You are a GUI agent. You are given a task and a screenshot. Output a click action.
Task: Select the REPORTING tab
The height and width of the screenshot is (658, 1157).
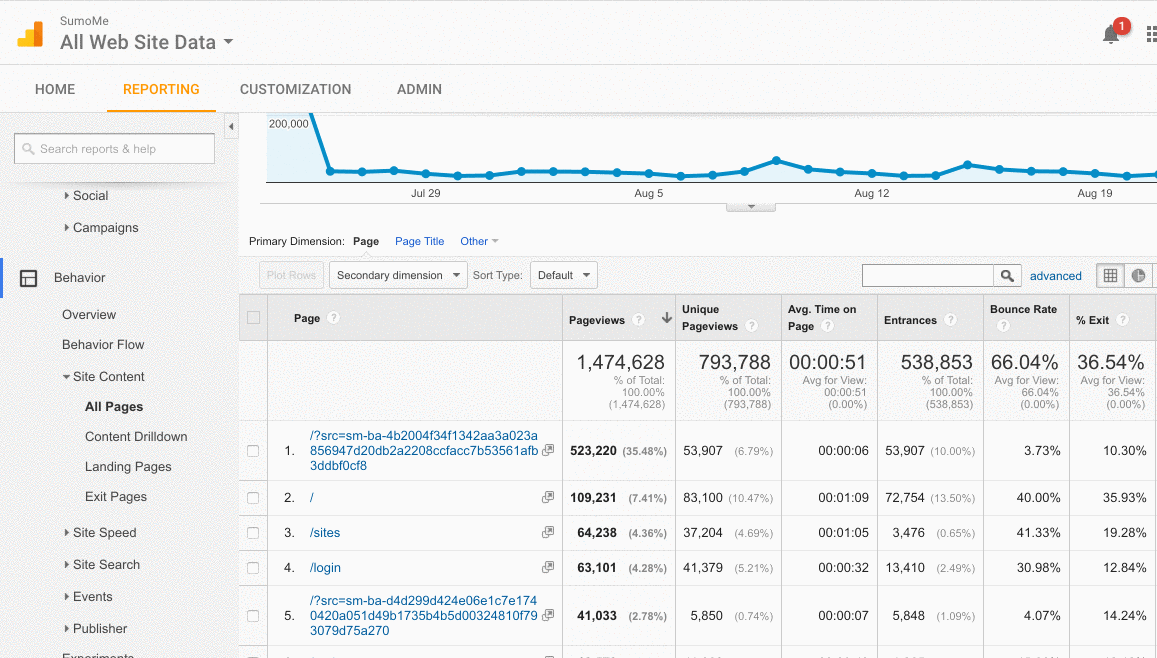tap(161, 89)
